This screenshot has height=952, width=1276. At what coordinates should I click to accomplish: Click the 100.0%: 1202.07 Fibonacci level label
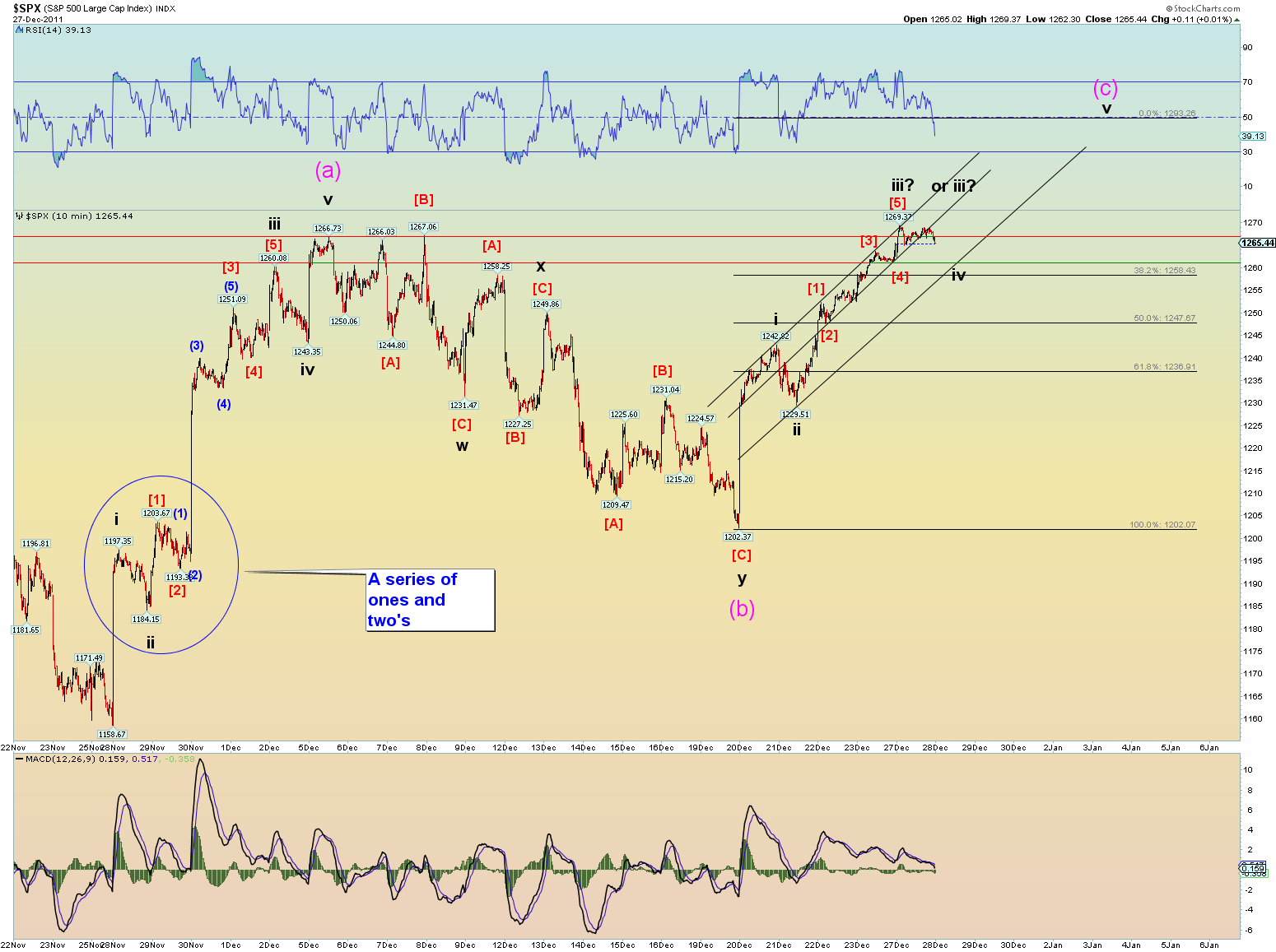[1162, 524]
